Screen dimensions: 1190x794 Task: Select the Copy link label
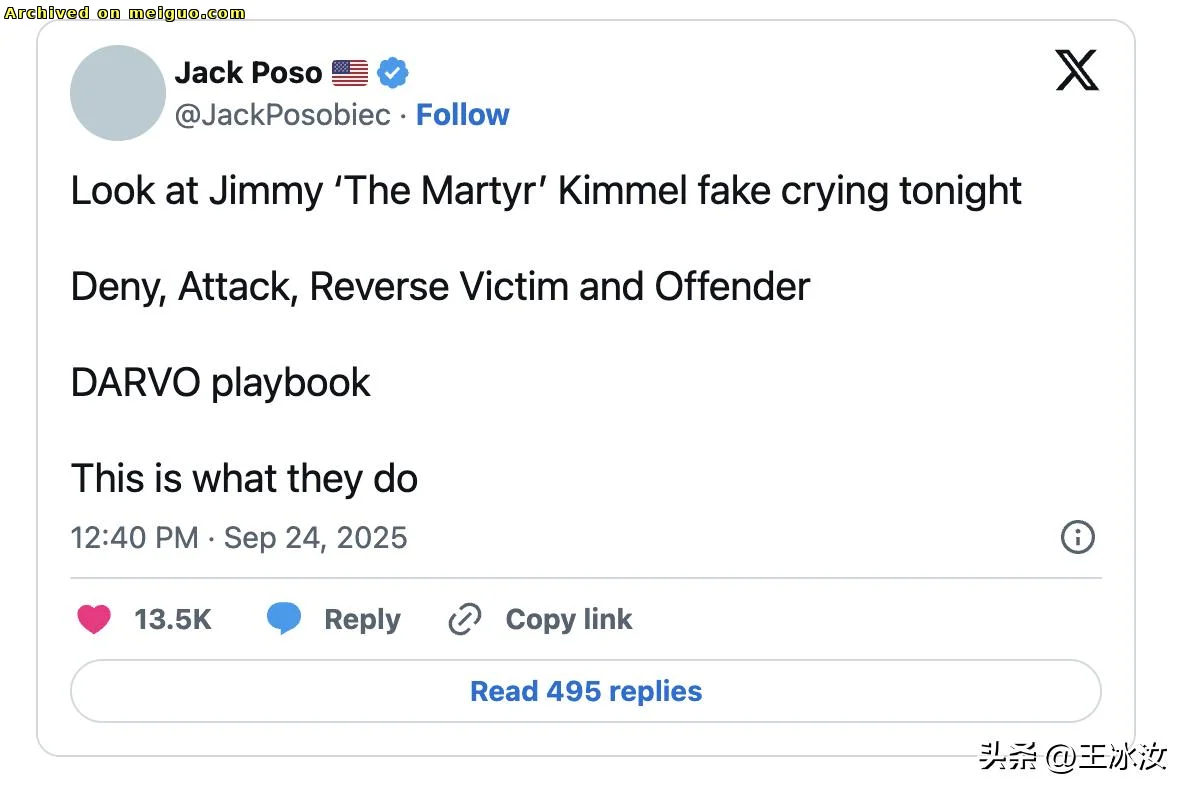pyautogui.click(x=568, y=619)
